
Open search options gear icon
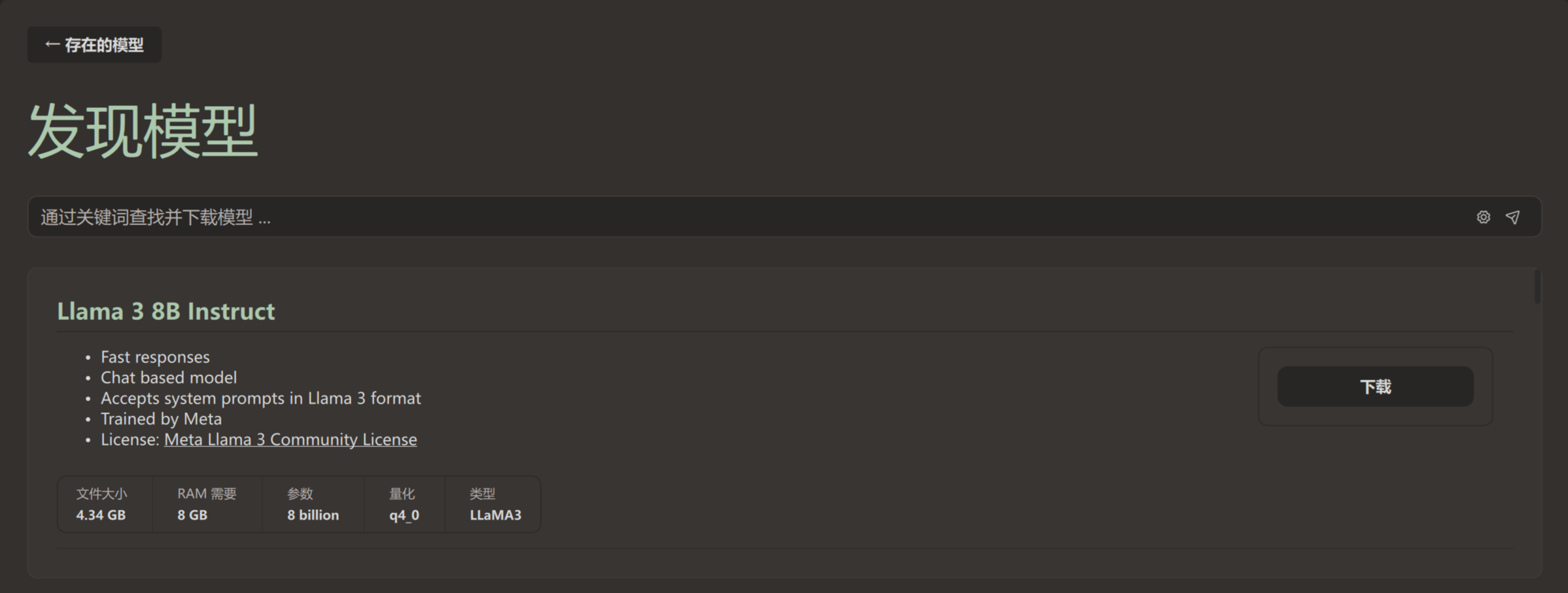tap(1483, 217)
